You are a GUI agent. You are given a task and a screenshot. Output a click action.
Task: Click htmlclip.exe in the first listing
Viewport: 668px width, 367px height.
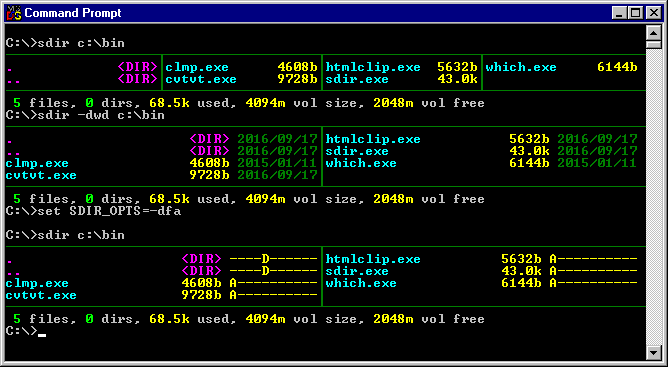coord(373,67)
